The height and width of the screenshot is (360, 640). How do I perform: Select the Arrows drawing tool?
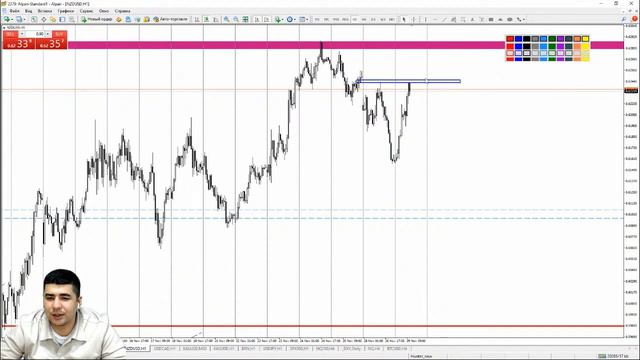[519, 19]
